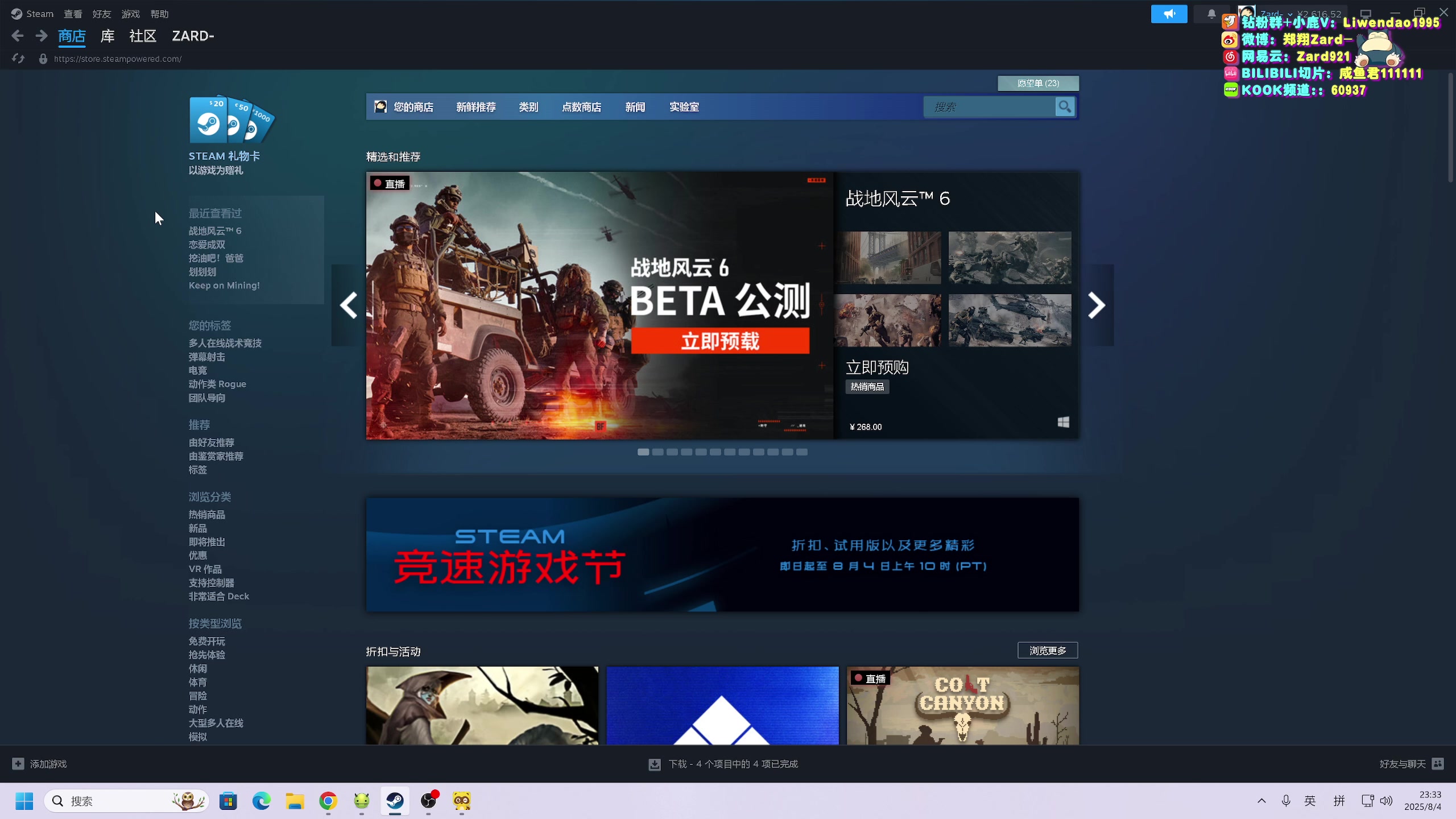The width and height of the screenshot is (1456, 819).
Task: Open recently viewed 恋爱成双
Action: (x=207, y=245)
